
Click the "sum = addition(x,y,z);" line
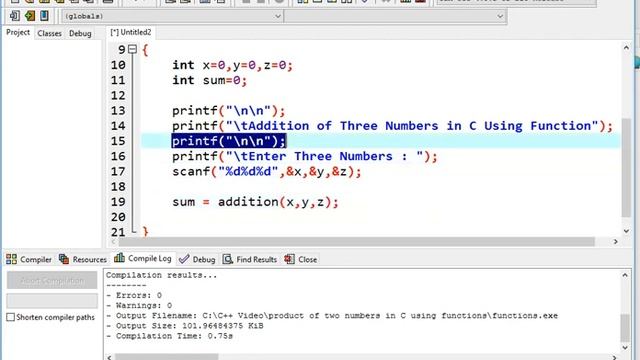255,202
